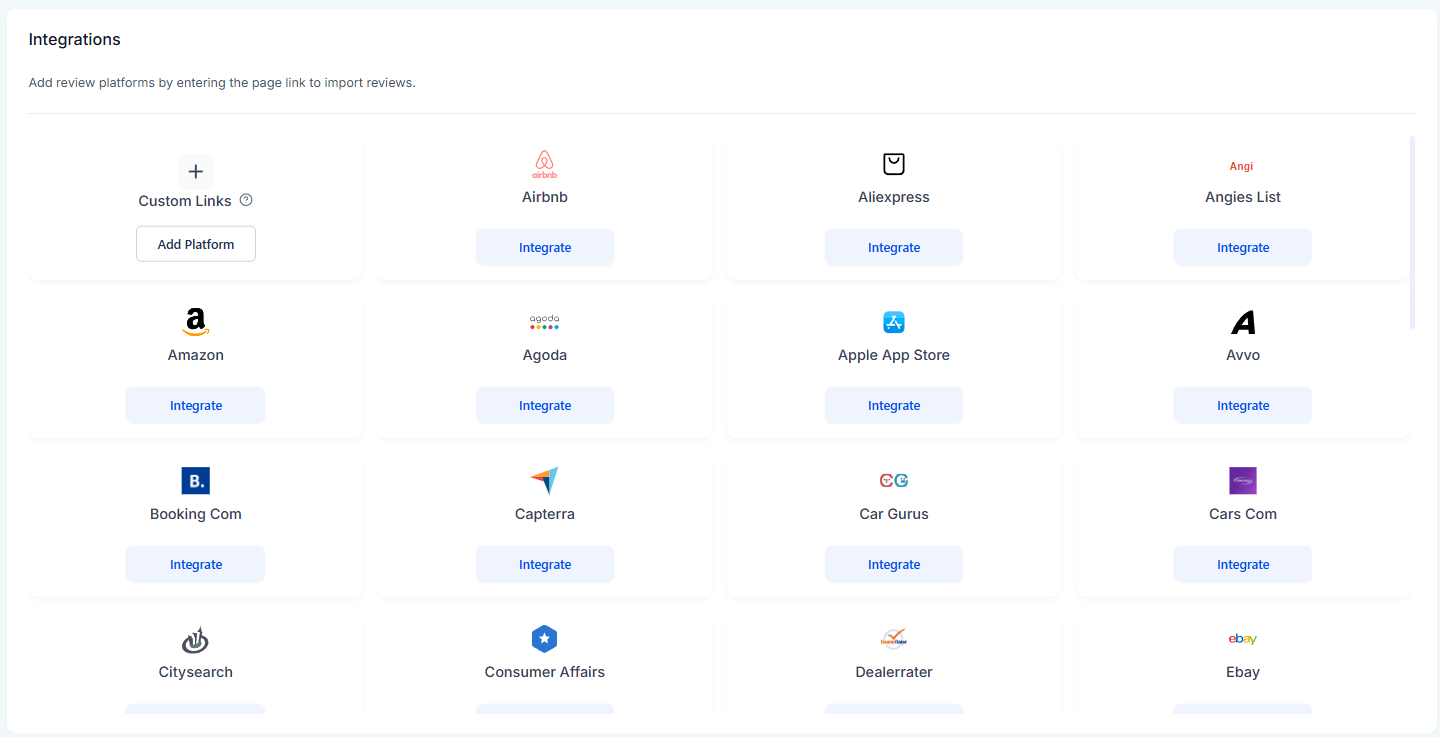
Task: Click the Dealerrater platform name
Action: (x=894, y=672)
